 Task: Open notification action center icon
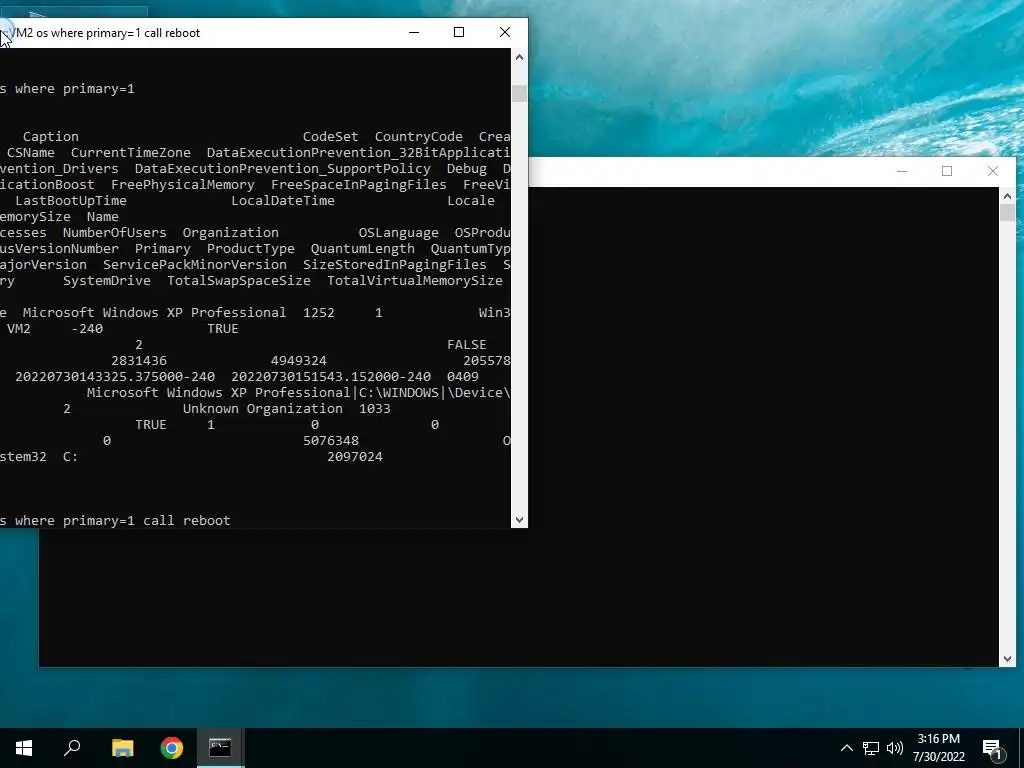coord(993,748)
